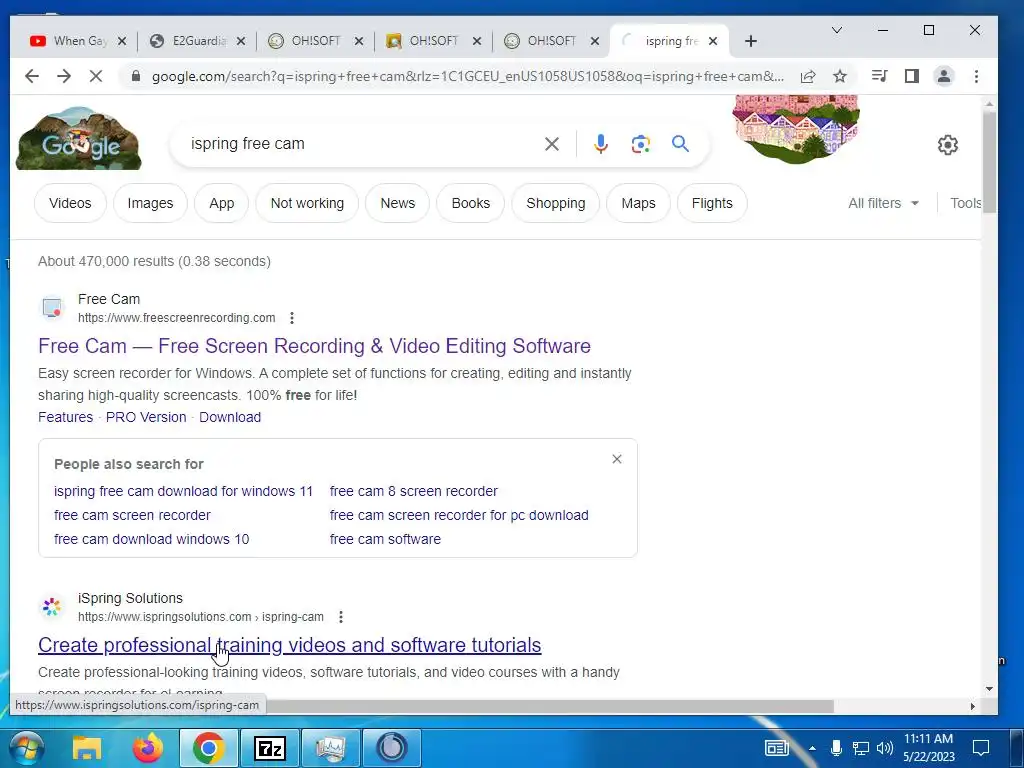Open File Explorer from the taskbar
The height and width of the screenshot is (768, 1024).
click(87, 748)
